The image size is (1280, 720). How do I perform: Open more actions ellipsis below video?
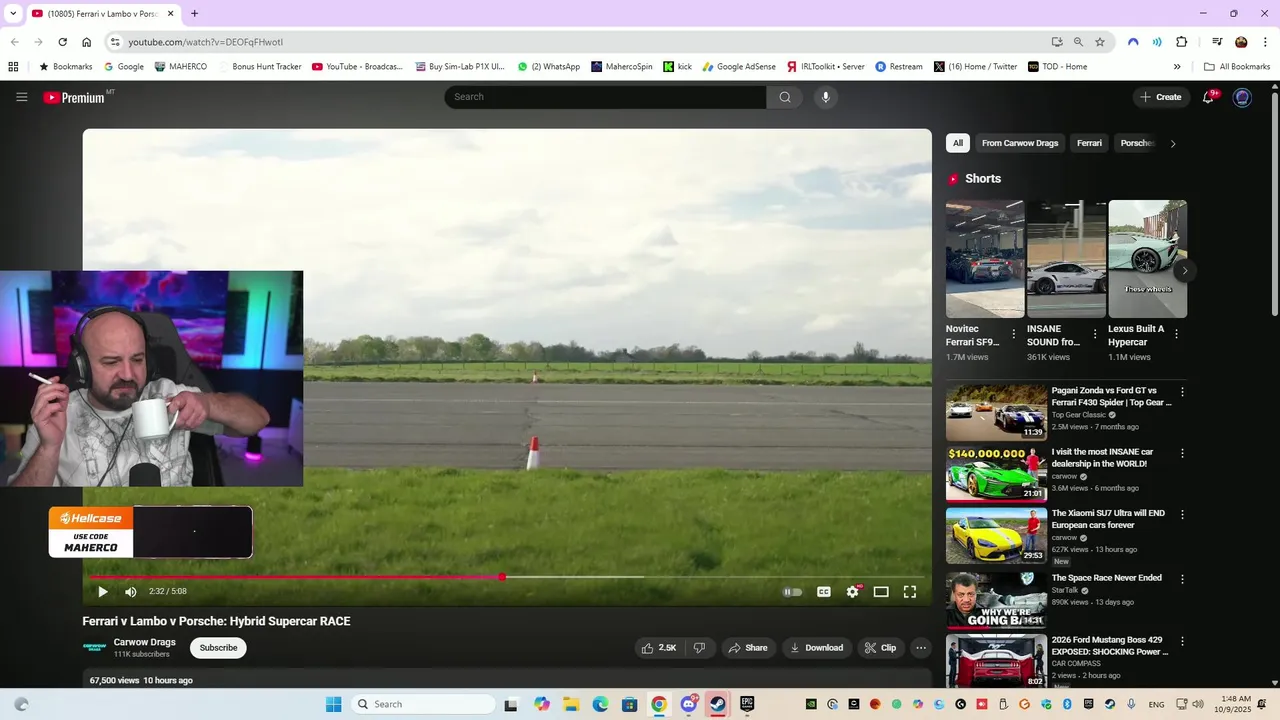click(921, 648)
